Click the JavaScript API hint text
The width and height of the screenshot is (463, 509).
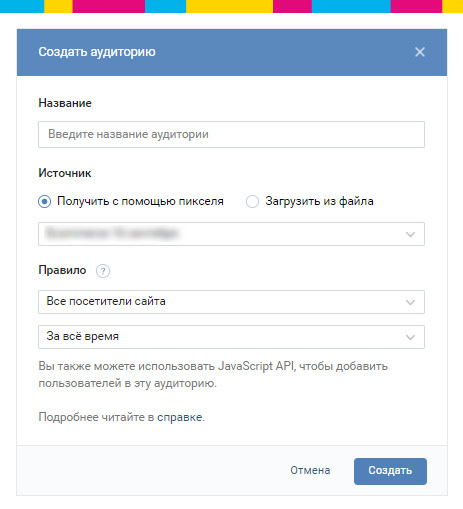[213, 375]
